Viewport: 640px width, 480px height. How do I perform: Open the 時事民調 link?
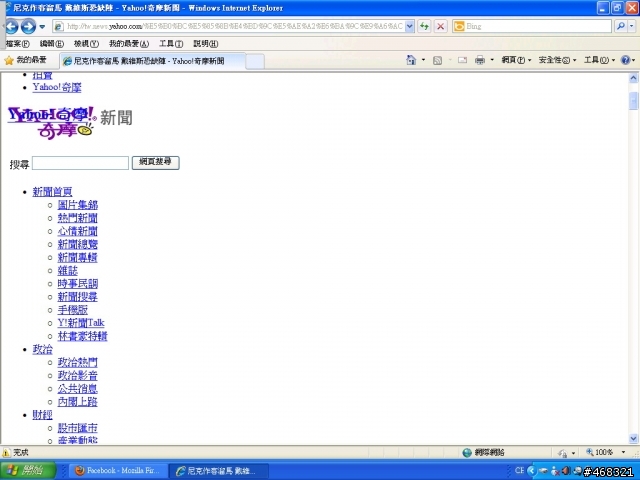78,283
